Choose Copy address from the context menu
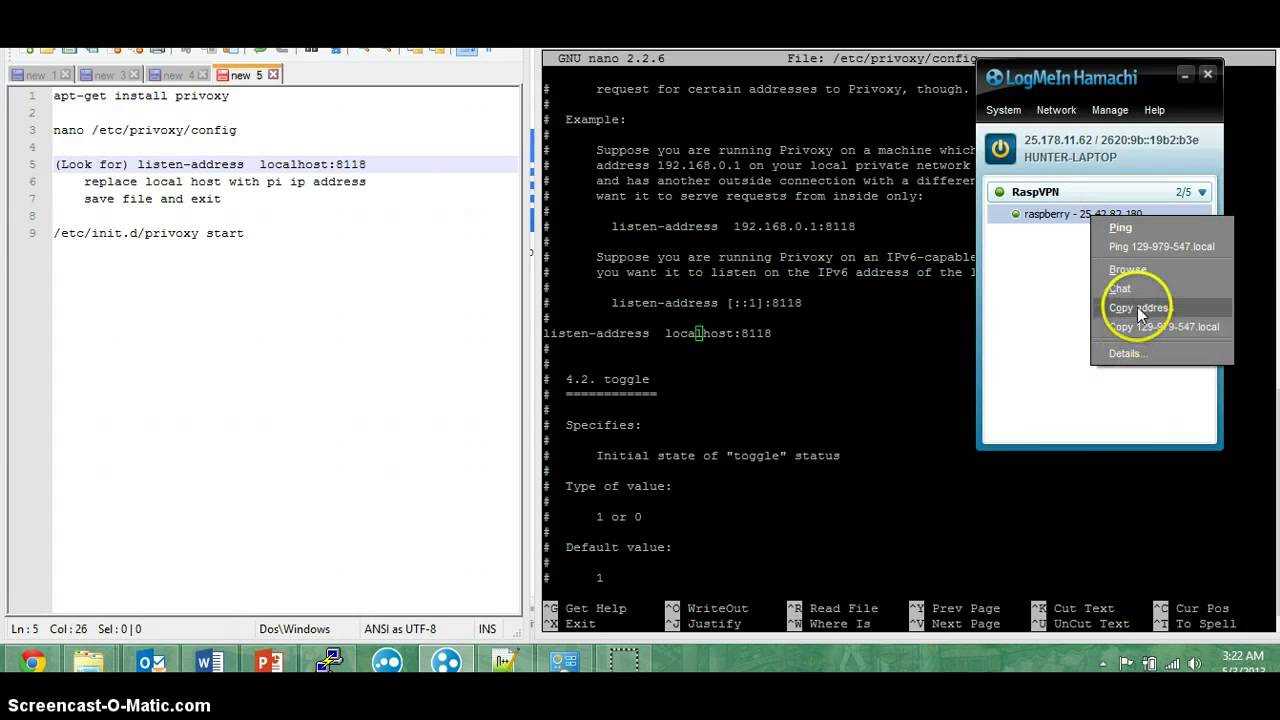 pos(1138,308)
